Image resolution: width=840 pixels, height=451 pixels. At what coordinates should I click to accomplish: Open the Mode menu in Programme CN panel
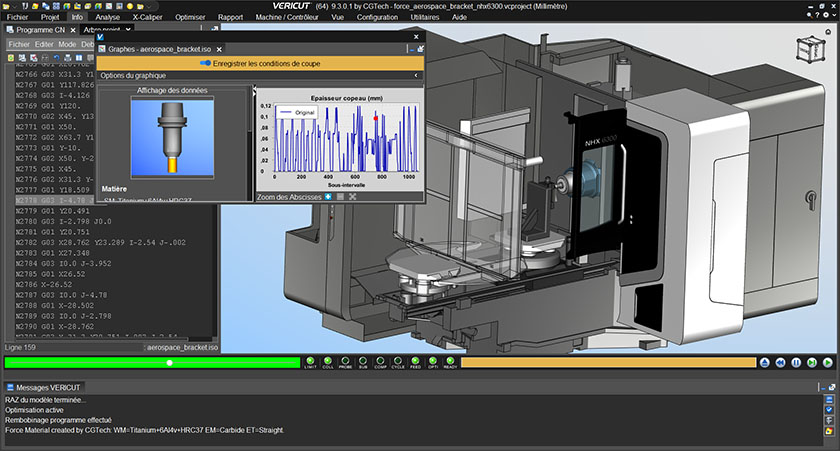67,44
